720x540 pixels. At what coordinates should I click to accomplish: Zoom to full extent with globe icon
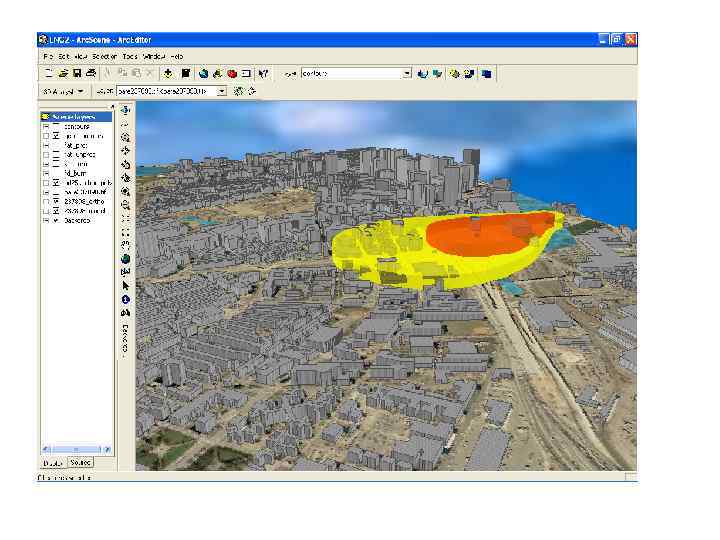point(125,259)
